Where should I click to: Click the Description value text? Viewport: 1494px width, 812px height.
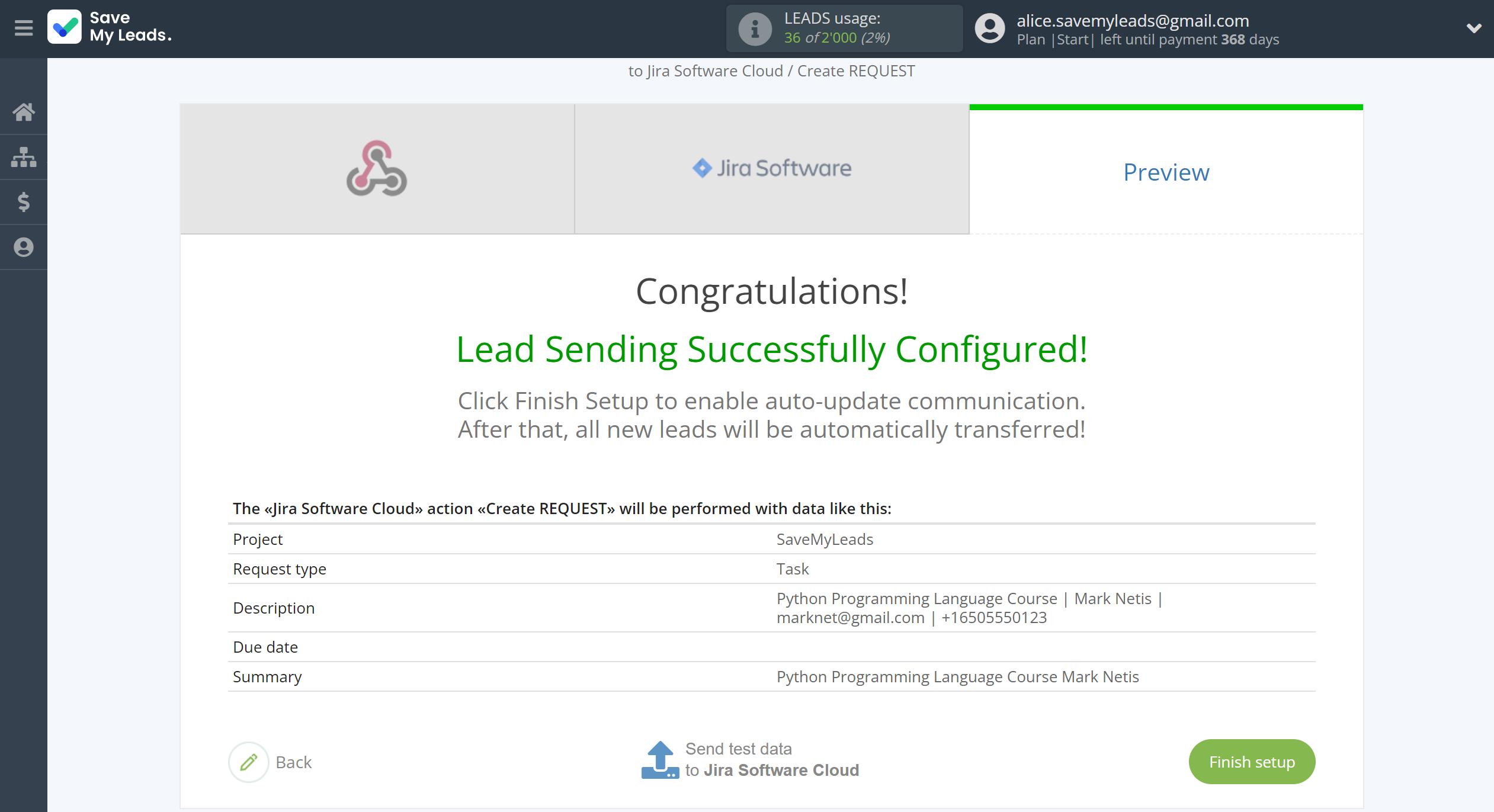pos(970,608)
